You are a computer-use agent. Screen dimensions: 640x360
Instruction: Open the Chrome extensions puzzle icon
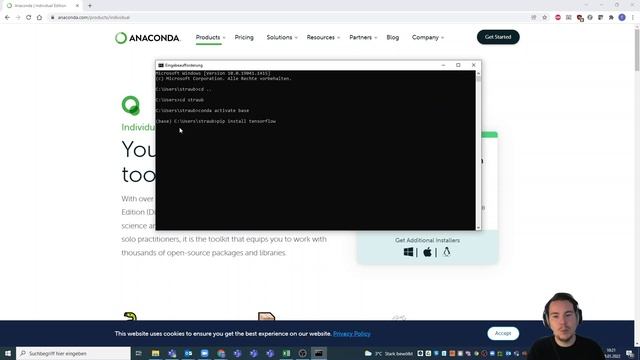(611, 18)
